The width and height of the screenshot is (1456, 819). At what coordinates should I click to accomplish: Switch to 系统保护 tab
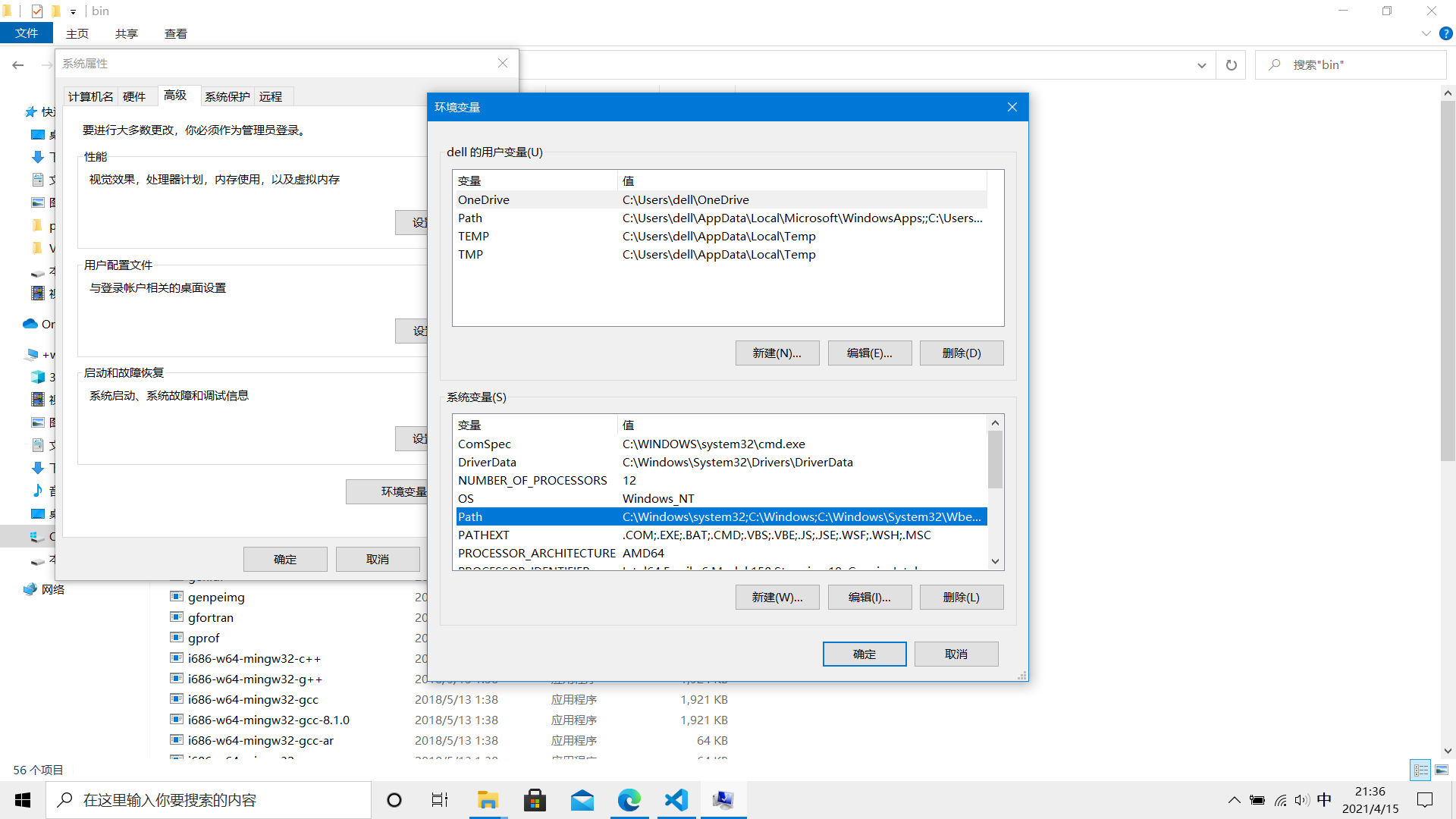click(227, 96)
